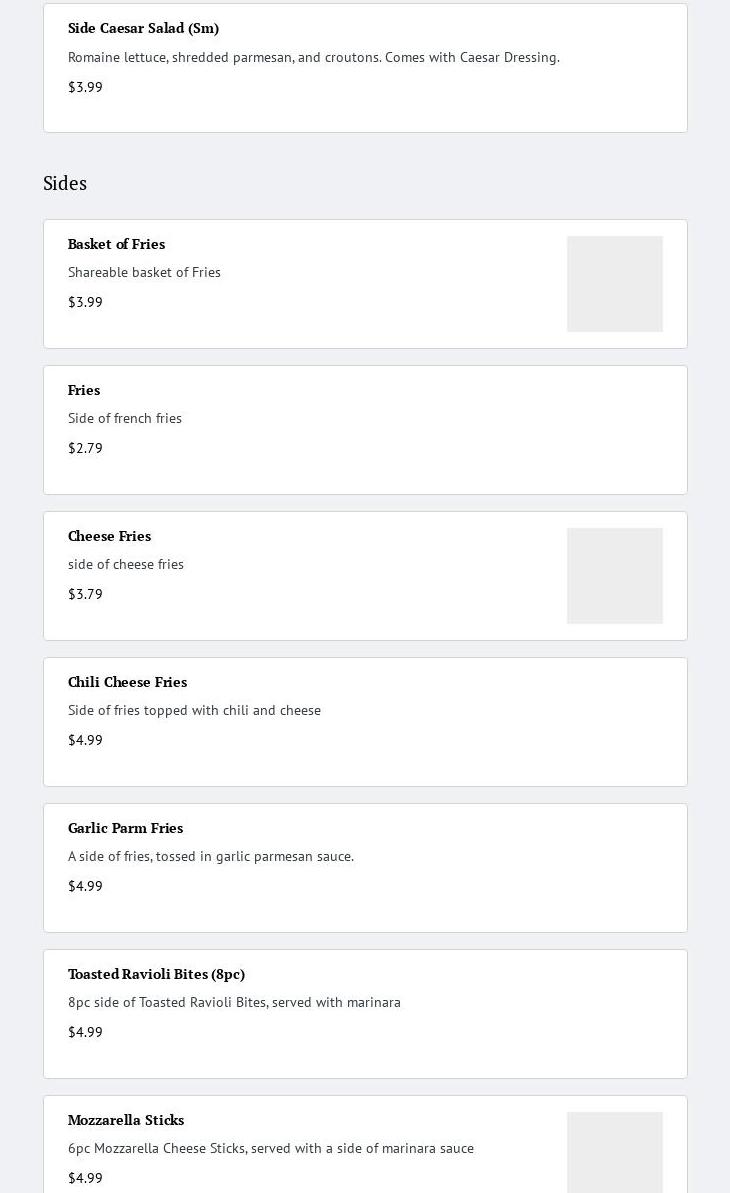Choose the Cheese Fries item title
Image resolution: width=730 pixels, height=1193 pixels.
click(x=109, y=536)
